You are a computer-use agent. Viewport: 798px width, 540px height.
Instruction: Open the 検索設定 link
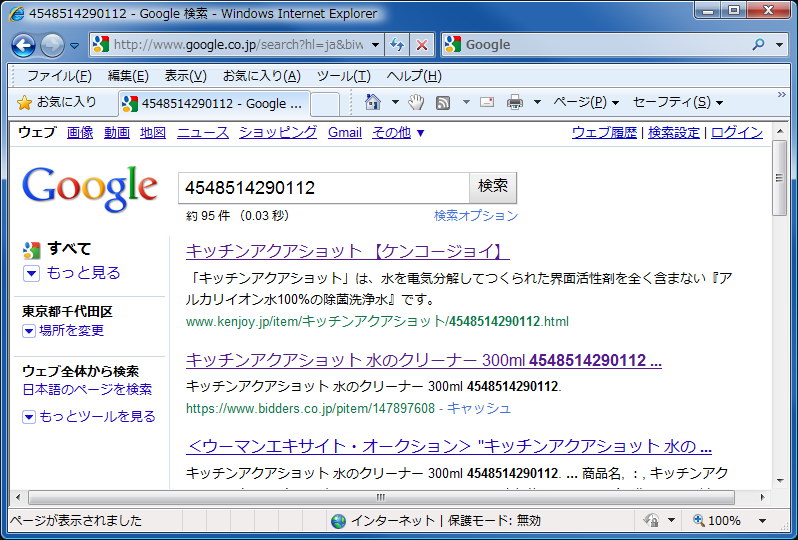pos(674,133)
